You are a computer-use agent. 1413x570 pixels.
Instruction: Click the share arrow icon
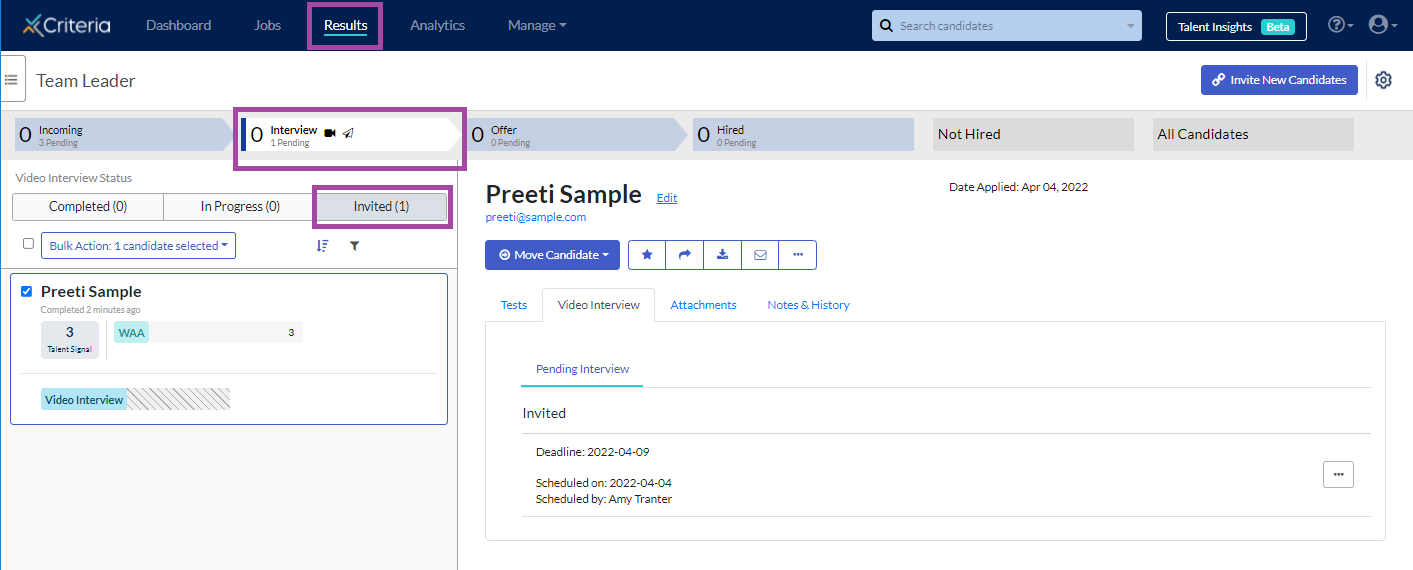click(685, 255)
